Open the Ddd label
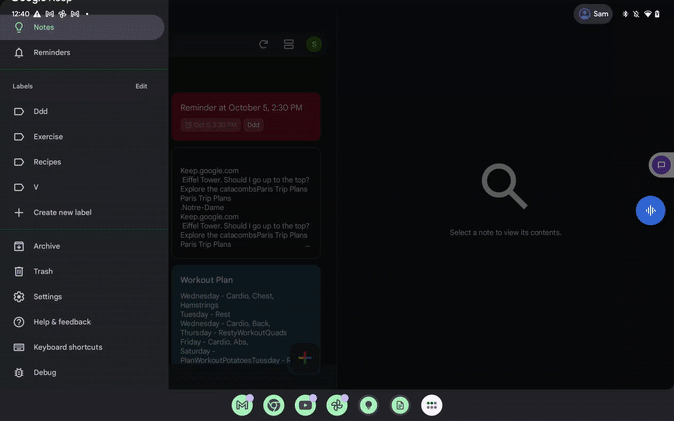Screen dimensions: 674x421 (x=41, y=112)
